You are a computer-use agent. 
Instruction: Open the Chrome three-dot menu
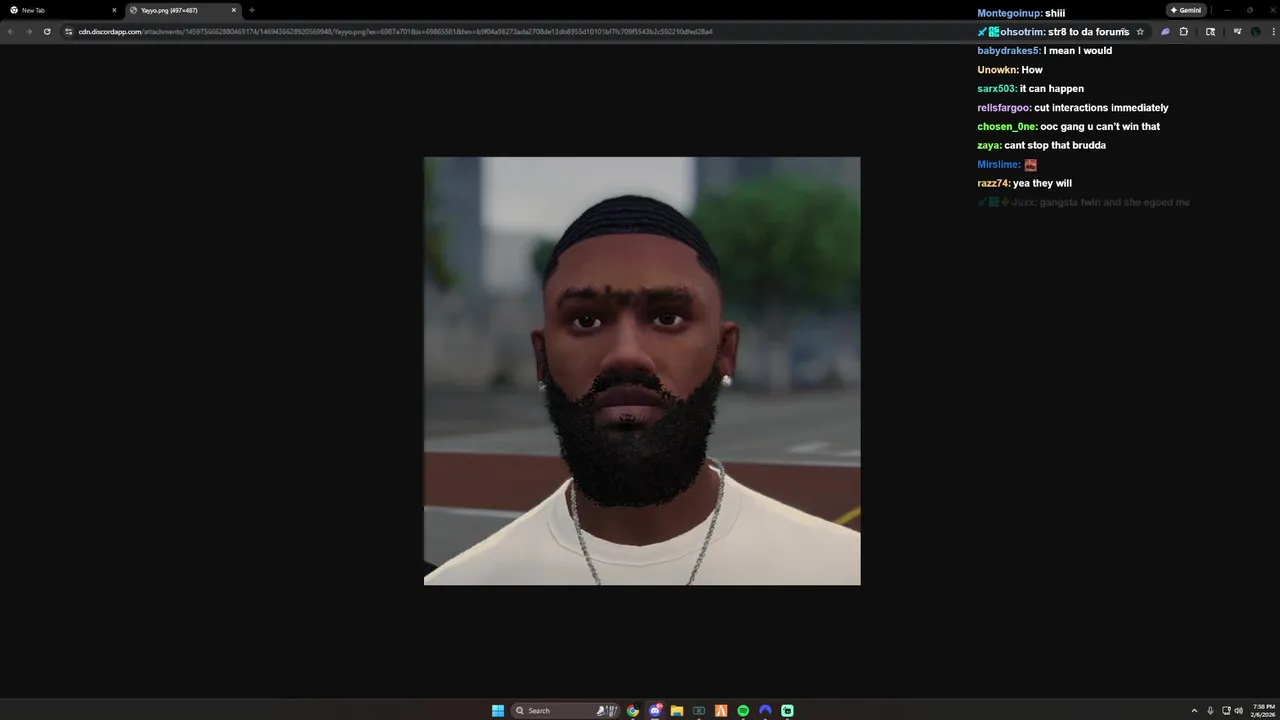(1273, 32)
